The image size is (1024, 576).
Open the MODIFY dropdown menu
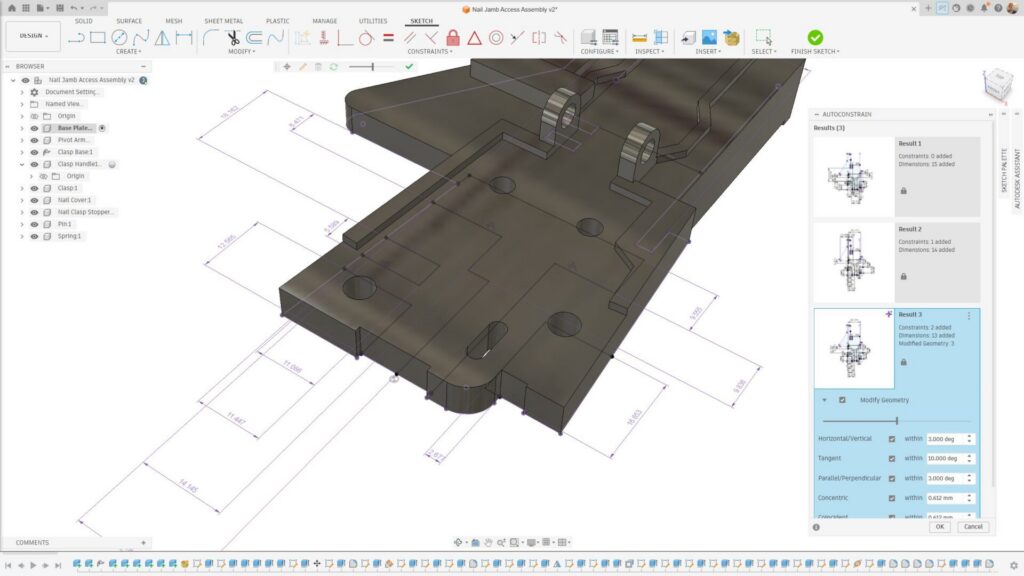242,52
